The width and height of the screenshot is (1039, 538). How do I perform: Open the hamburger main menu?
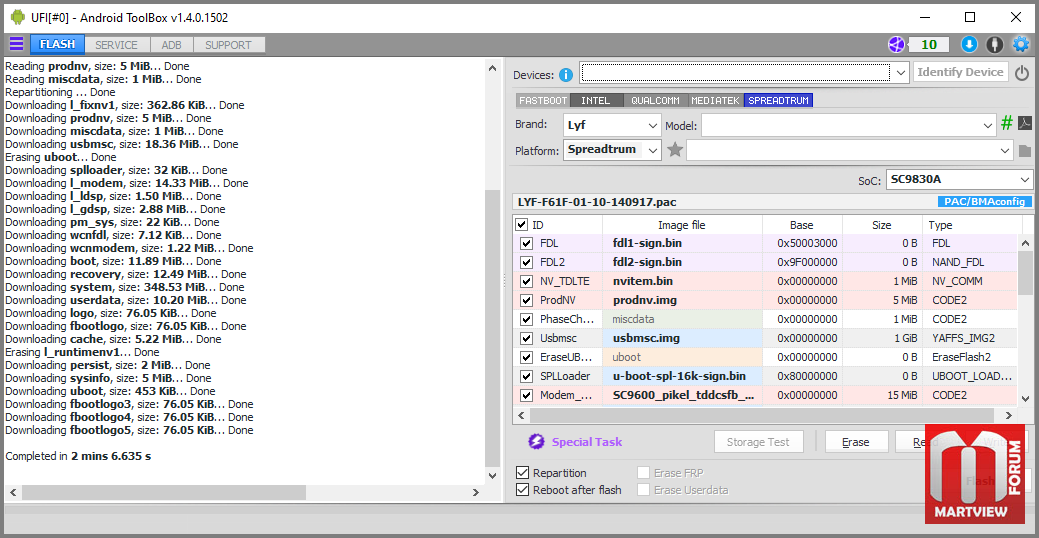16,44
